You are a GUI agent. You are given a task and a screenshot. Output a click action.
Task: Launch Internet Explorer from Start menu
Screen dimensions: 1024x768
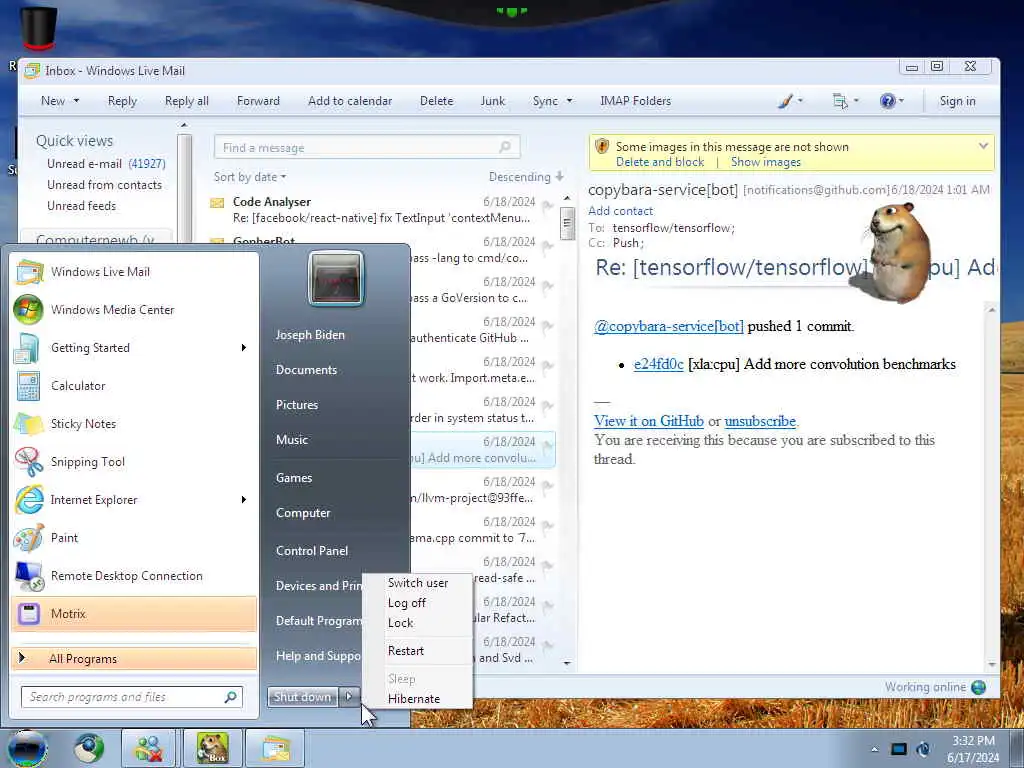click(x=134, y=500)
